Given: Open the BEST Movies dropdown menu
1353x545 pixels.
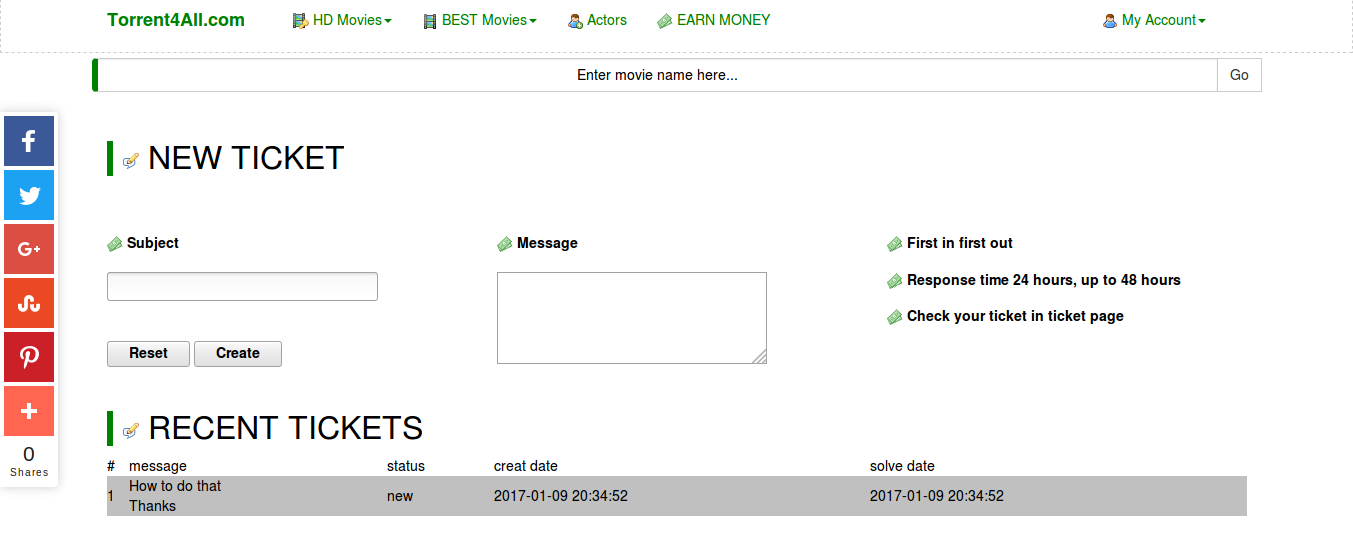Looking at the screenshot, I should [x=479, y=20].
